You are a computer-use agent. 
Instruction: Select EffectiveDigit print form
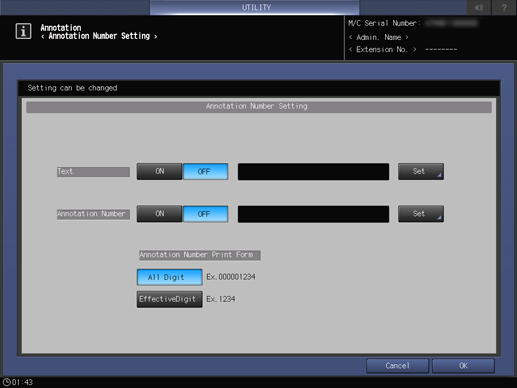(169, 299)
